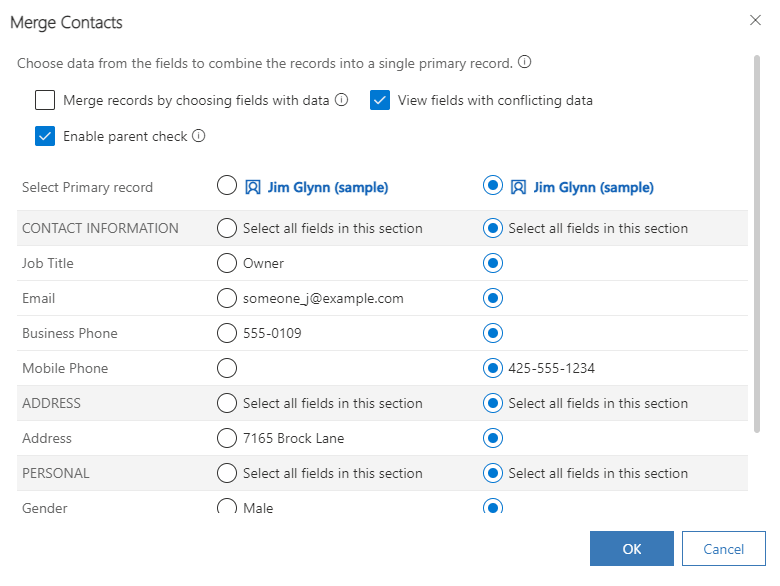
Task: Show info icon next to Enable parent check
Action: tap(198, 136)
